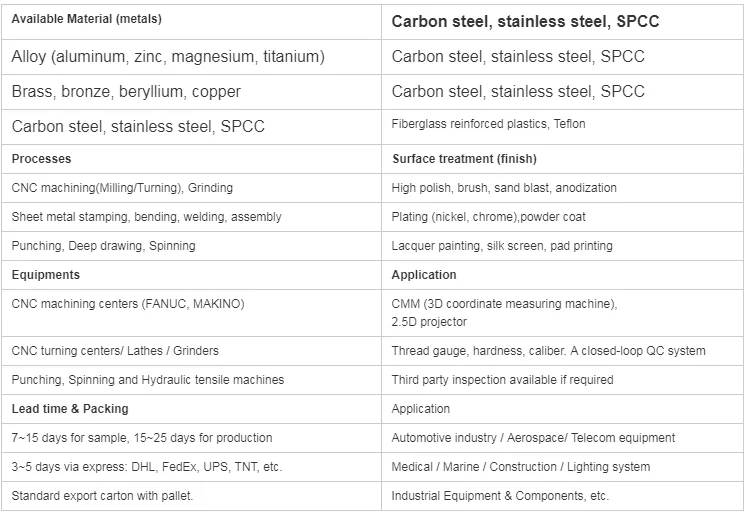
Task: Click the 'Processes' header cell
Action: pyautogui.click(x=192, y=159)
